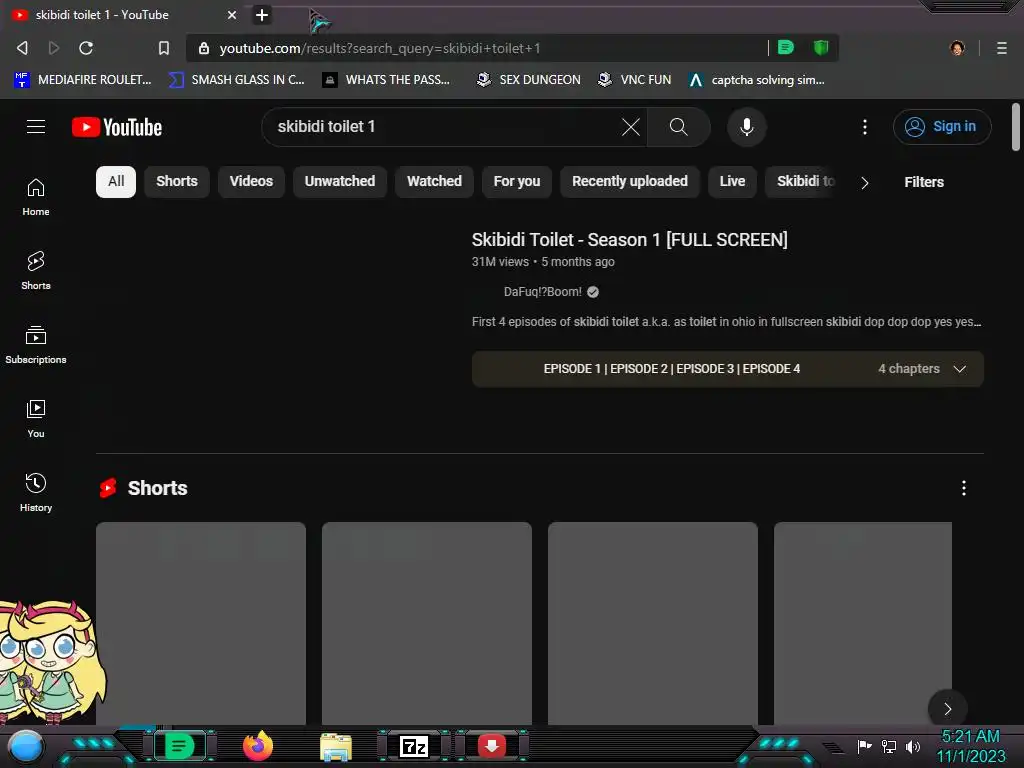
Task: Show more filter chips with the arrow
Action: [x=865, y=183]
